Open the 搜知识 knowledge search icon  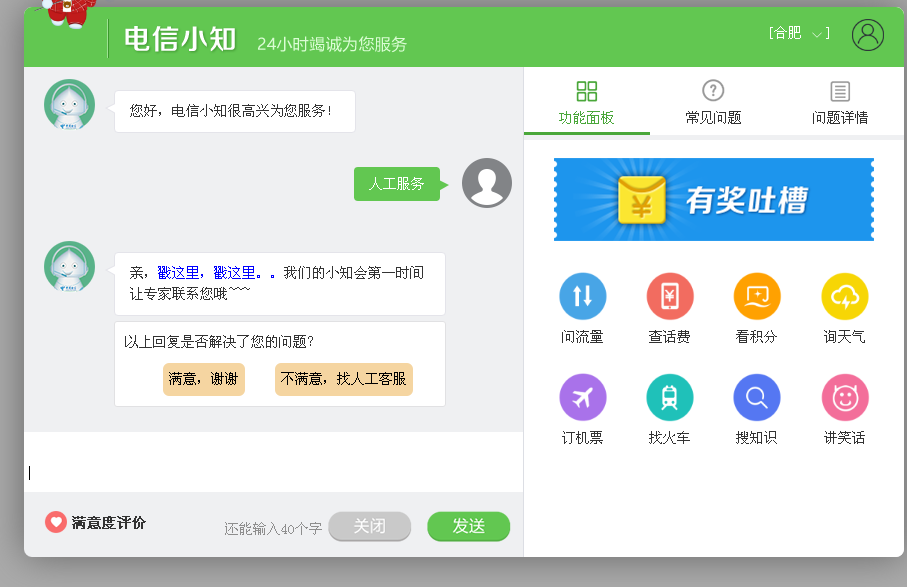pyautogui.click(x=757, y=397)
